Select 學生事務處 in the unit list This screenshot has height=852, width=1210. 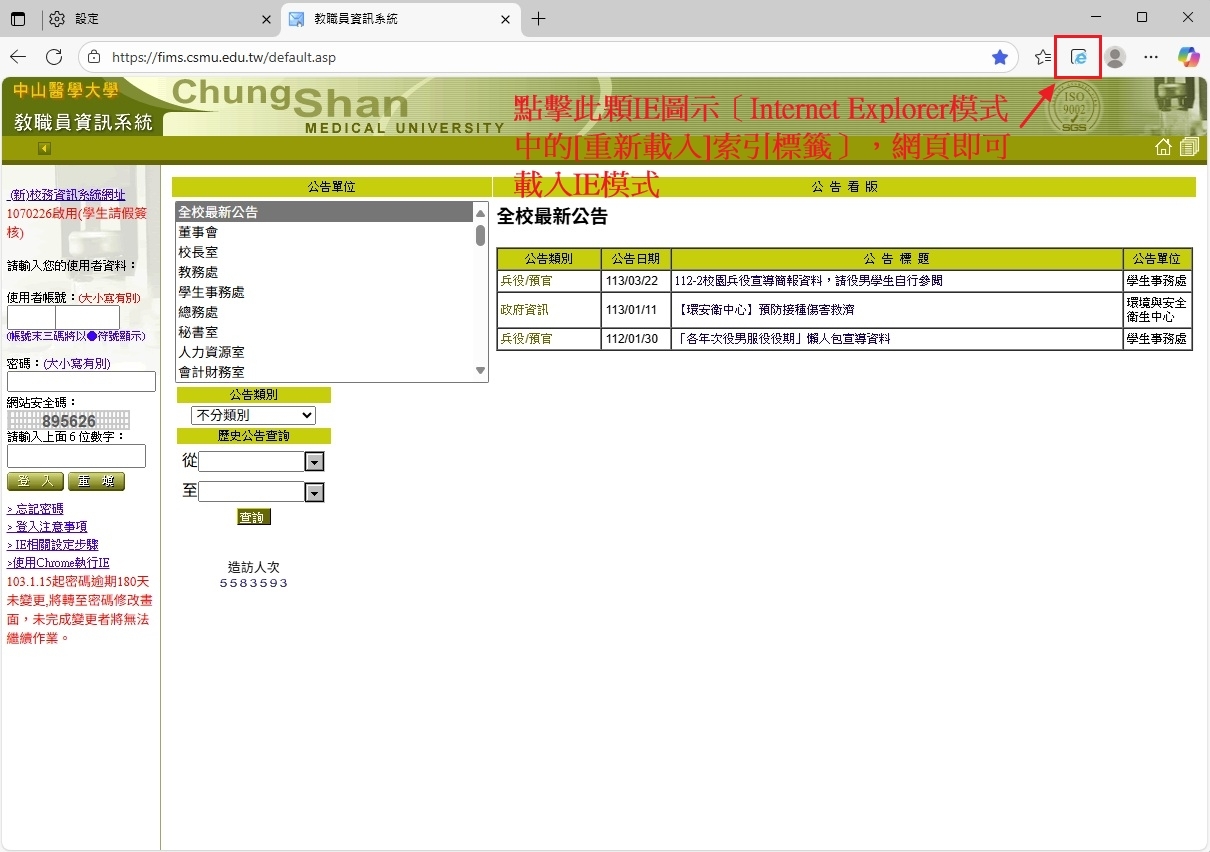point(211,292)
